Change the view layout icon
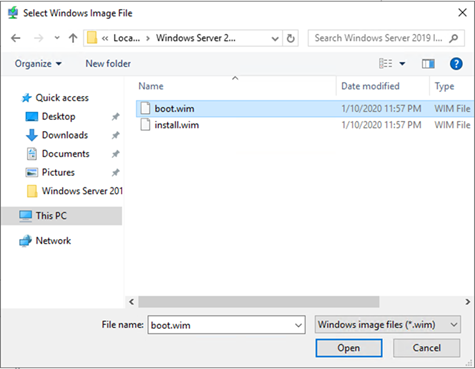475x369 pixels. pyautogui.click(x=386, y=63)
